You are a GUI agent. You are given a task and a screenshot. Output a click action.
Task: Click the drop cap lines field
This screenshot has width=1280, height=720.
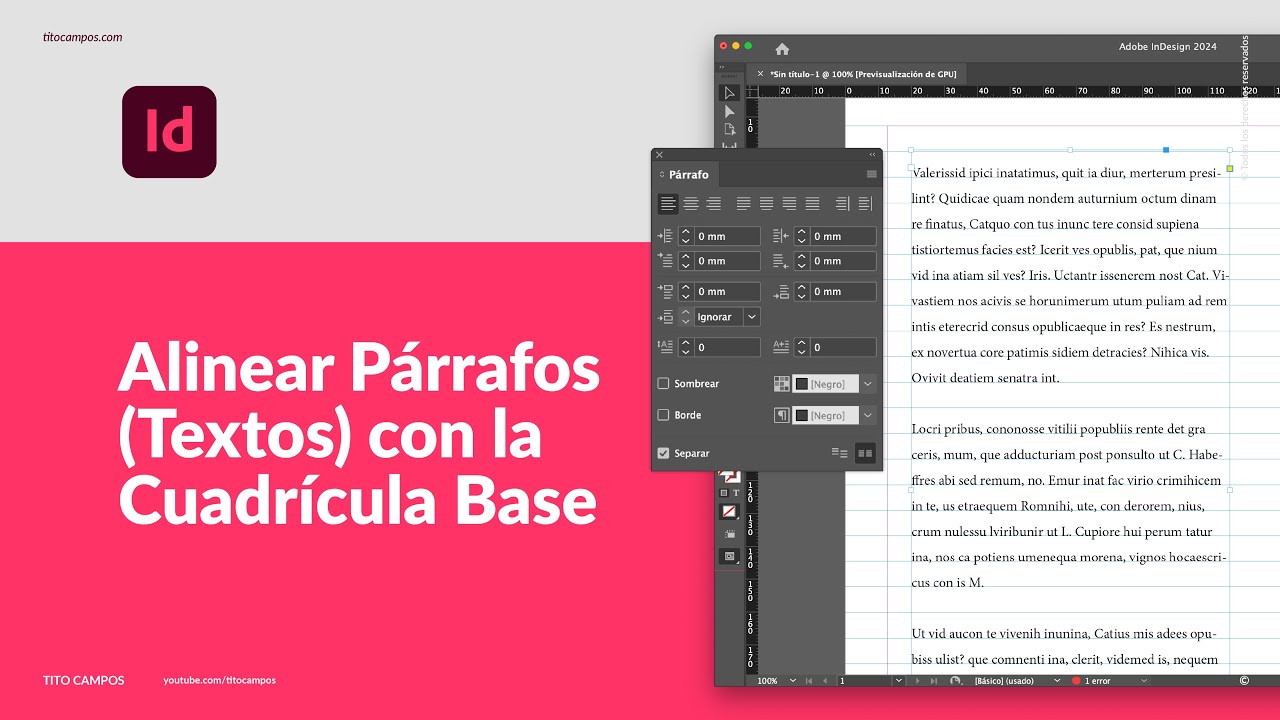click(727, 348)
